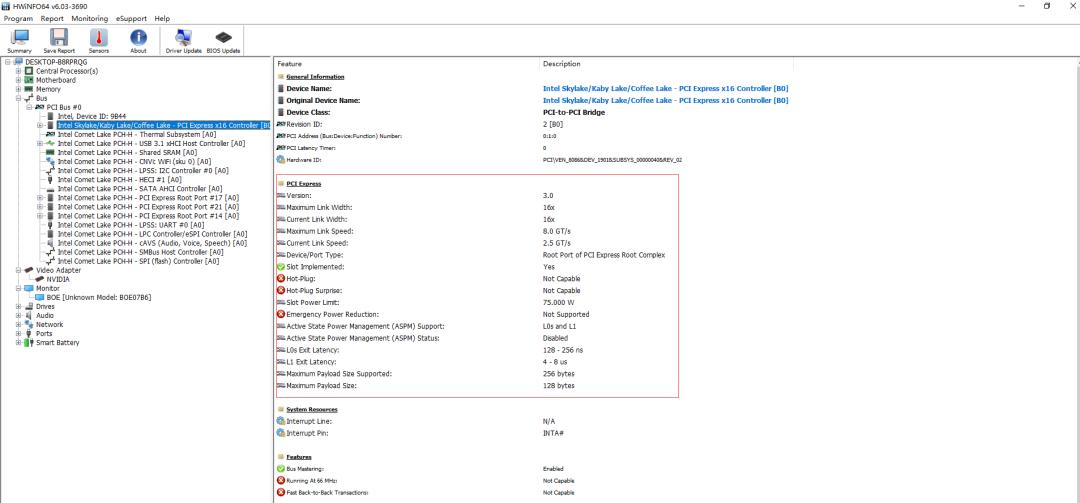
Task: Click the Video Adapter card icon
Action: point(29,270)
